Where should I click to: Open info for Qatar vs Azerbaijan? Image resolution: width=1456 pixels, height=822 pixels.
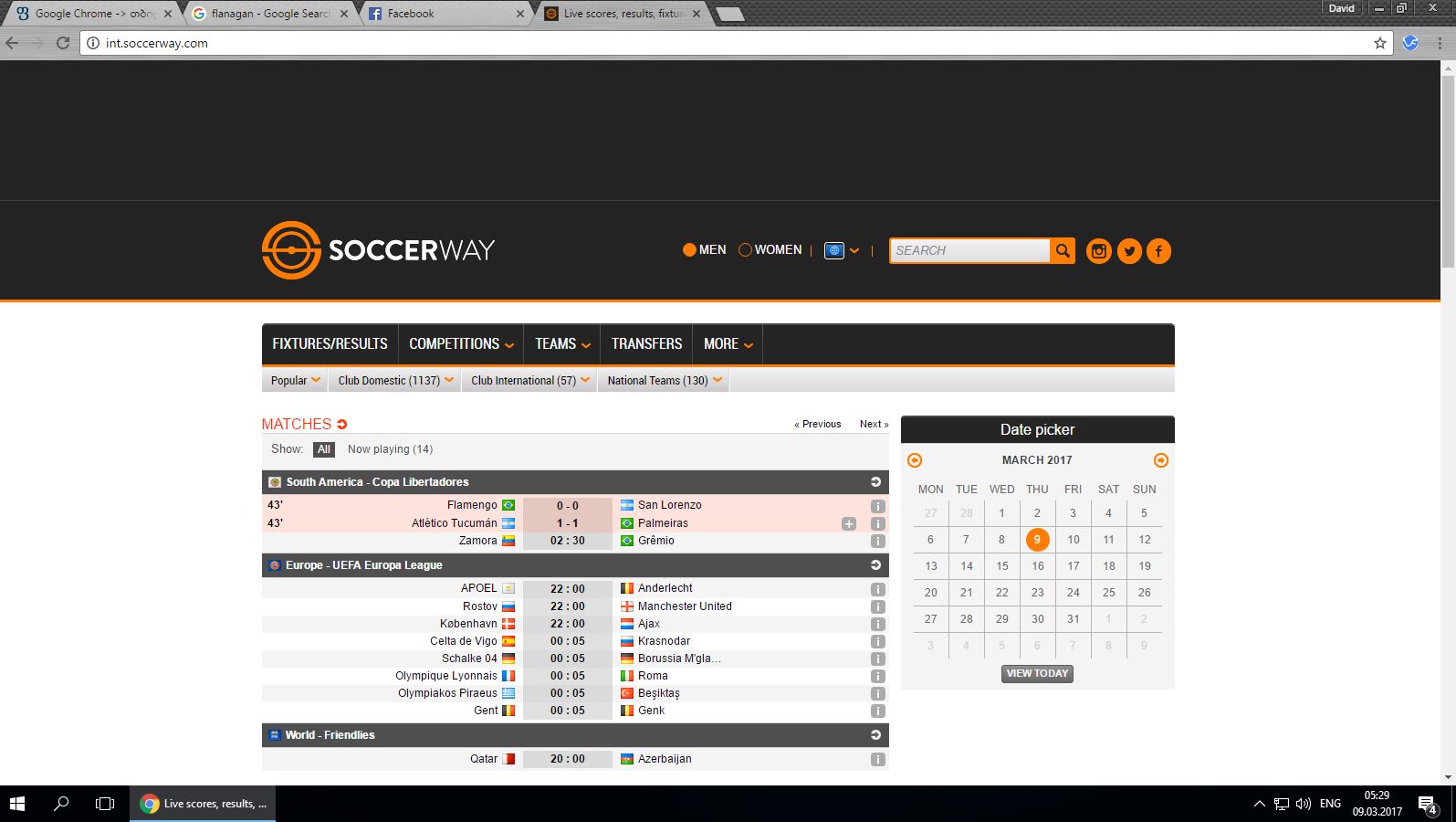point(877,759)
